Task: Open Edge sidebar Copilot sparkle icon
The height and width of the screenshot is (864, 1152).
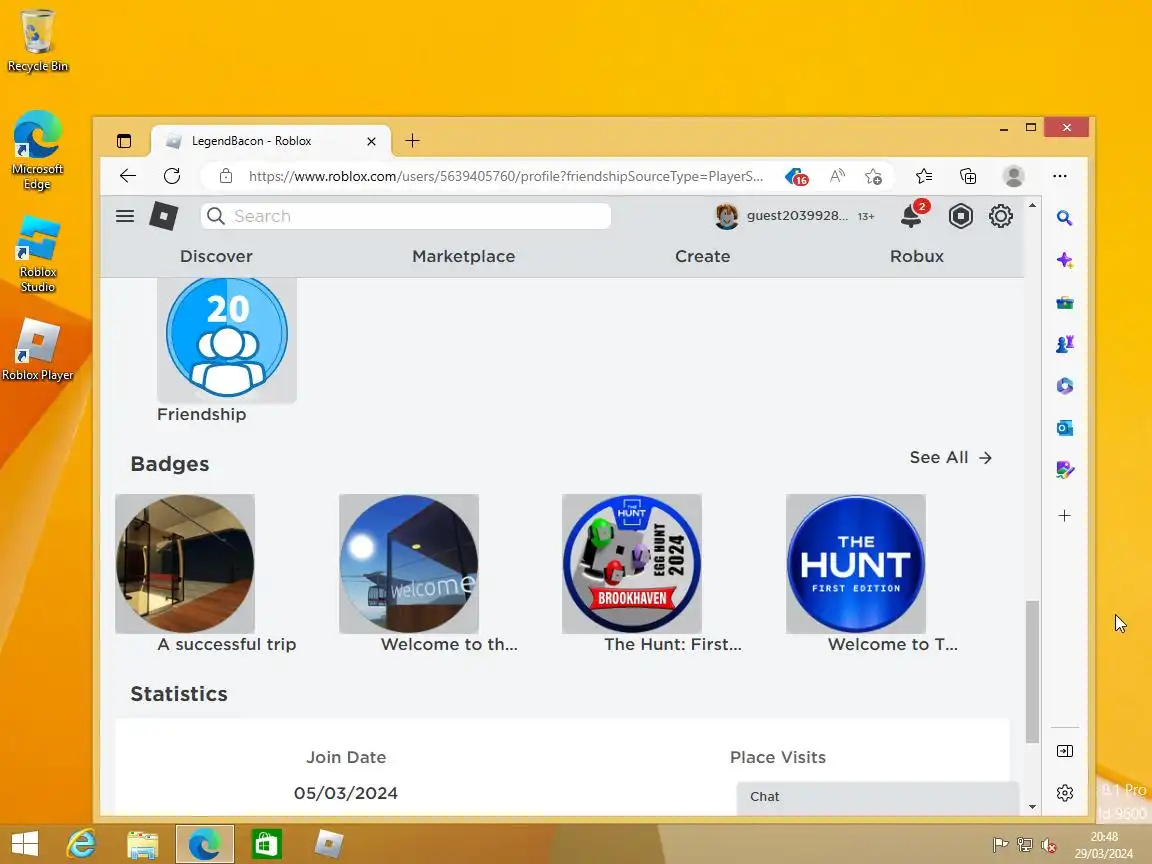Action: click(x=1065, y=261)
